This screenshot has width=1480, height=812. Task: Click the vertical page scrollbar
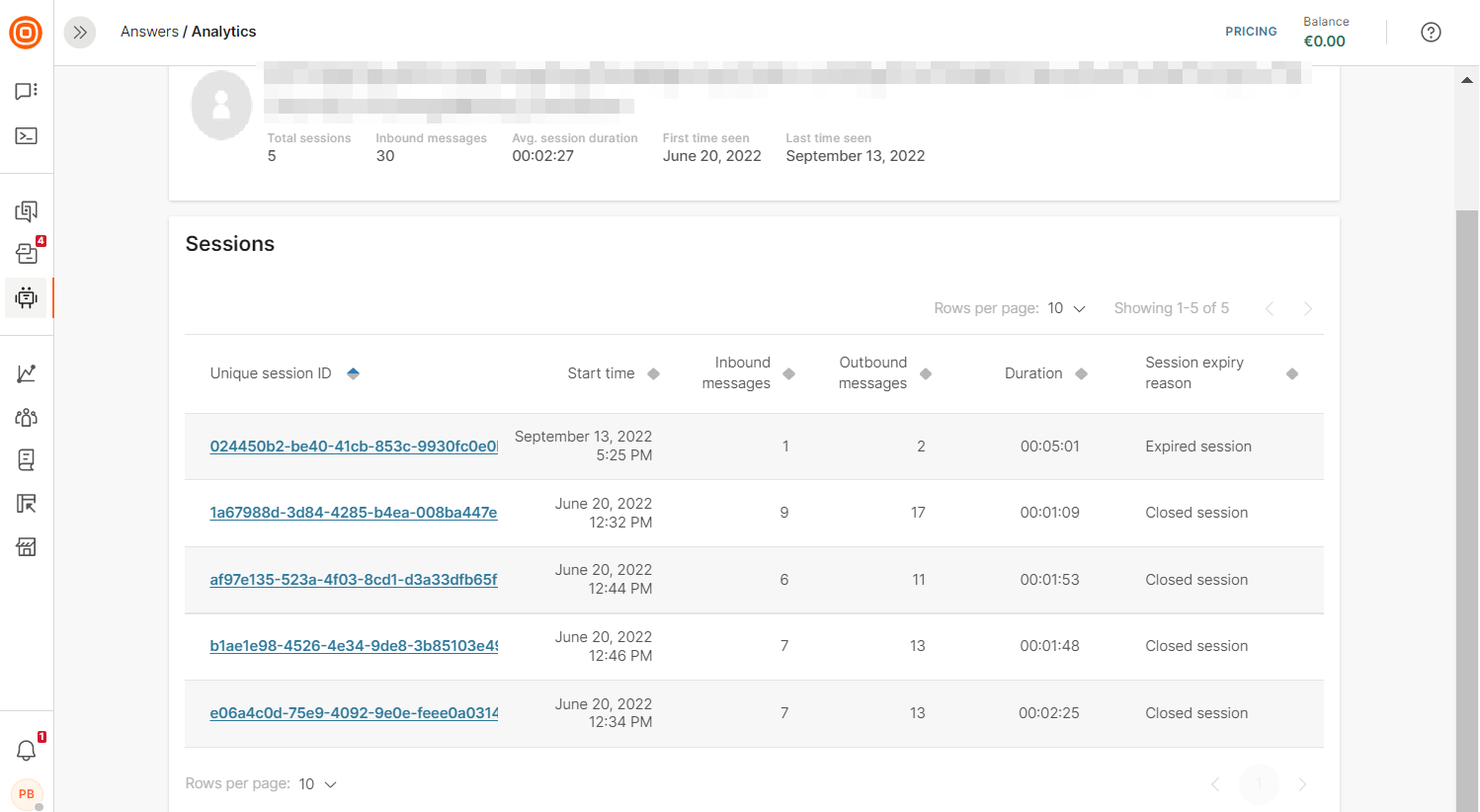click(x=1467, y=494)
